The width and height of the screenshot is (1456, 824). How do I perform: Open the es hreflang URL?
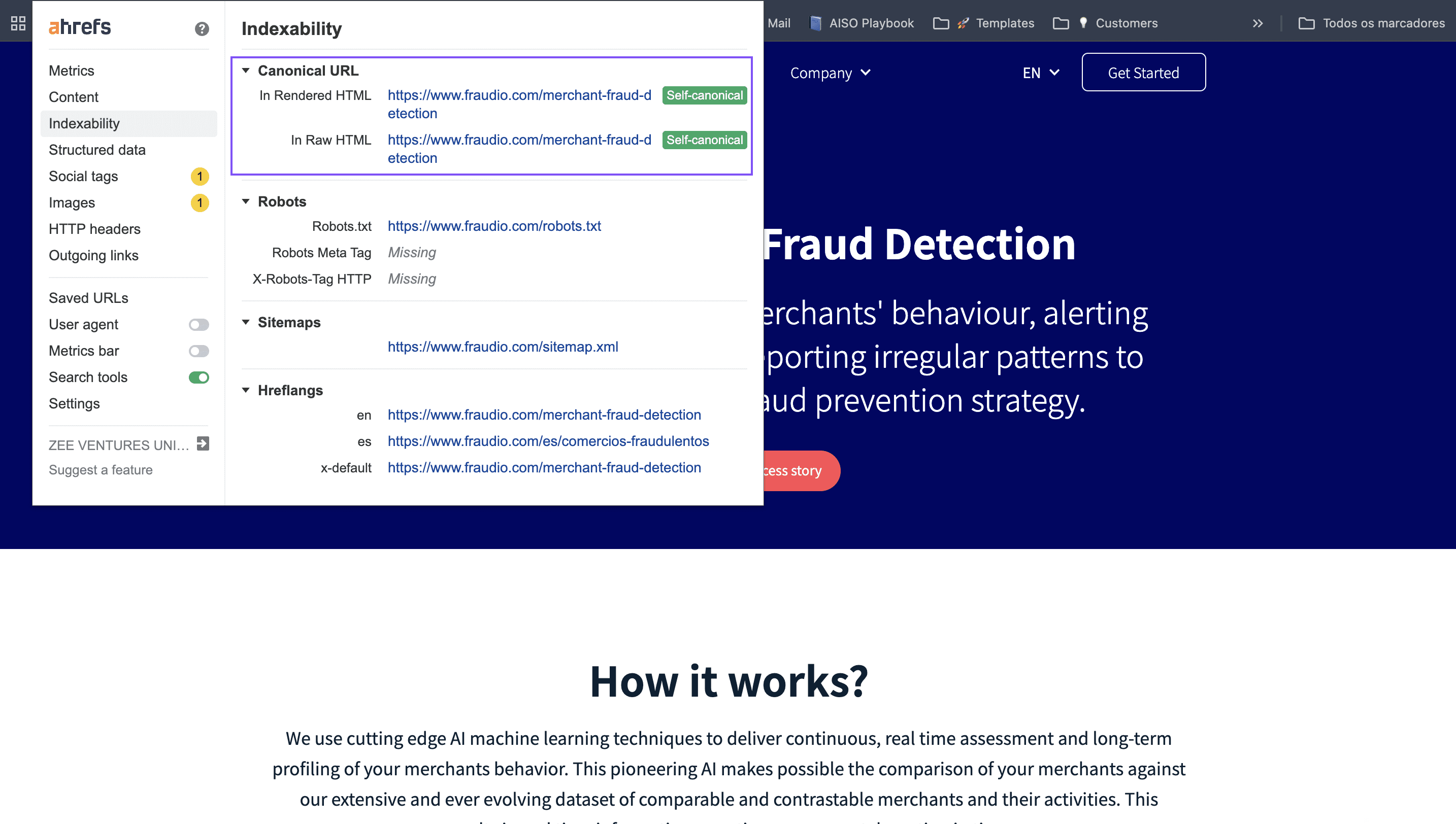(548, 441)
